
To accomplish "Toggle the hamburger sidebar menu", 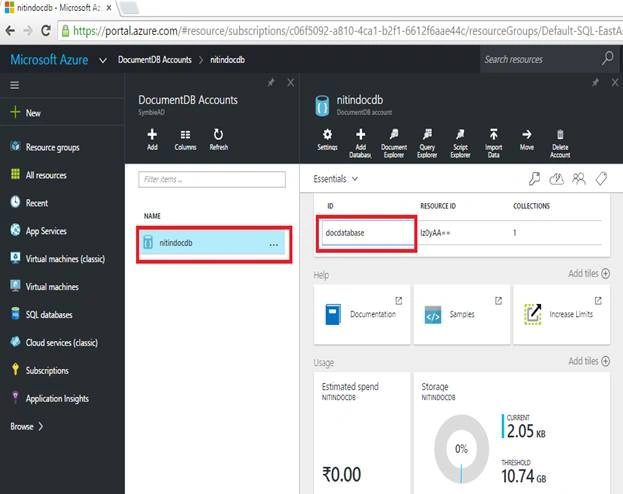I will tap(15, 85).
